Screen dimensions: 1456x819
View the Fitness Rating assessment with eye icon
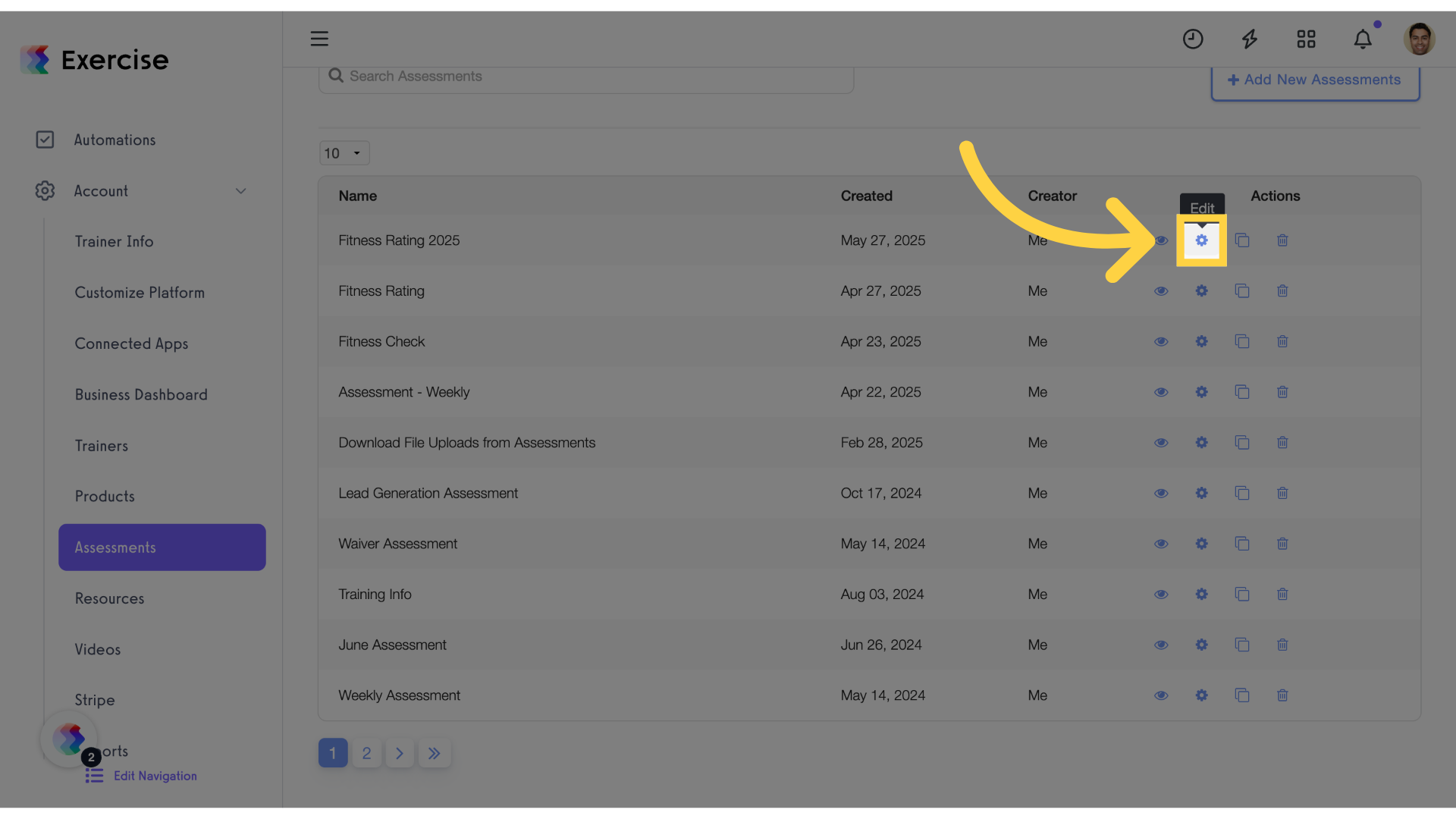coord(1161,291)
